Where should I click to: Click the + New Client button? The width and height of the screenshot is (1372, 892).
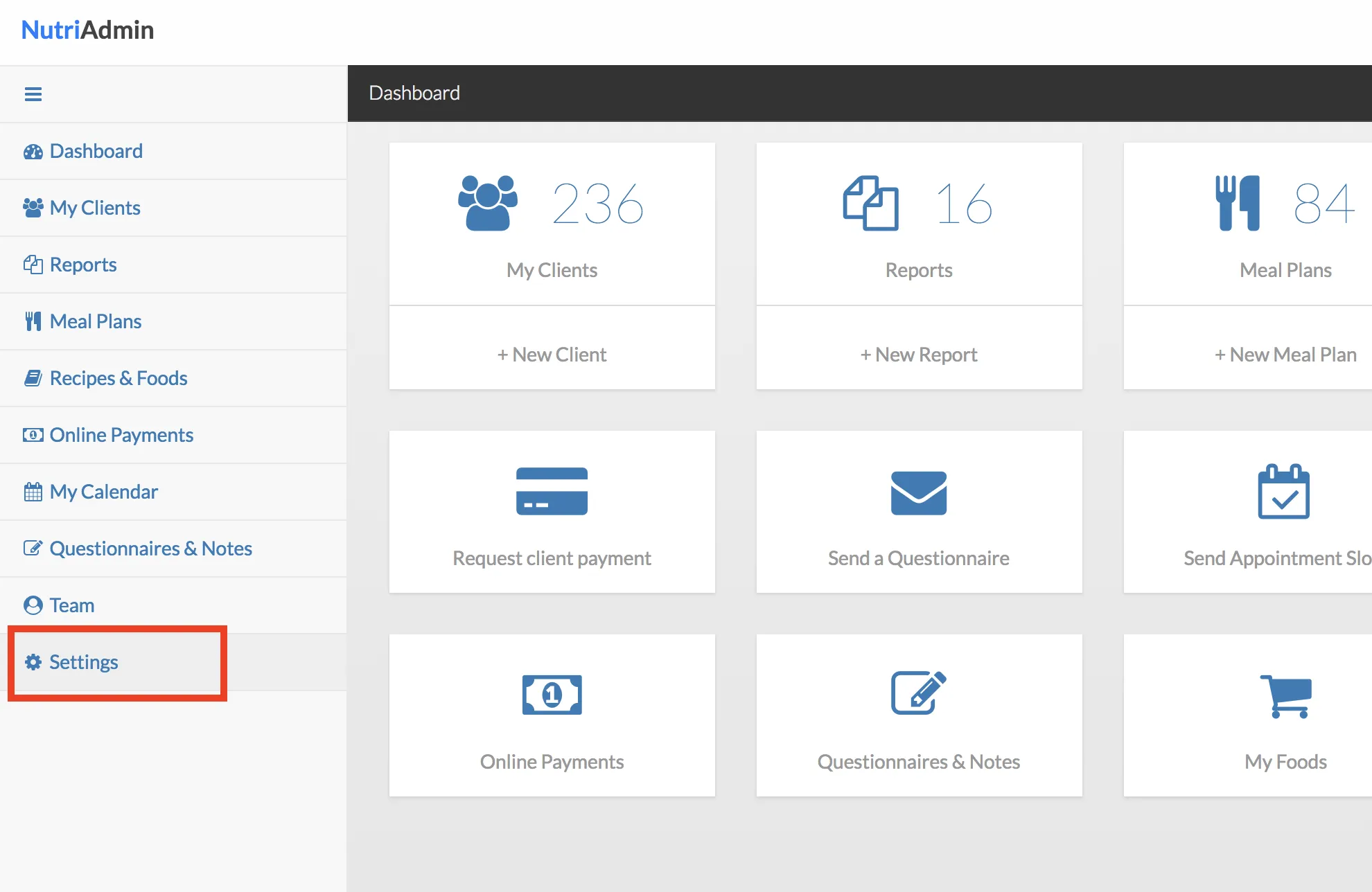click(x=551, y=354)
